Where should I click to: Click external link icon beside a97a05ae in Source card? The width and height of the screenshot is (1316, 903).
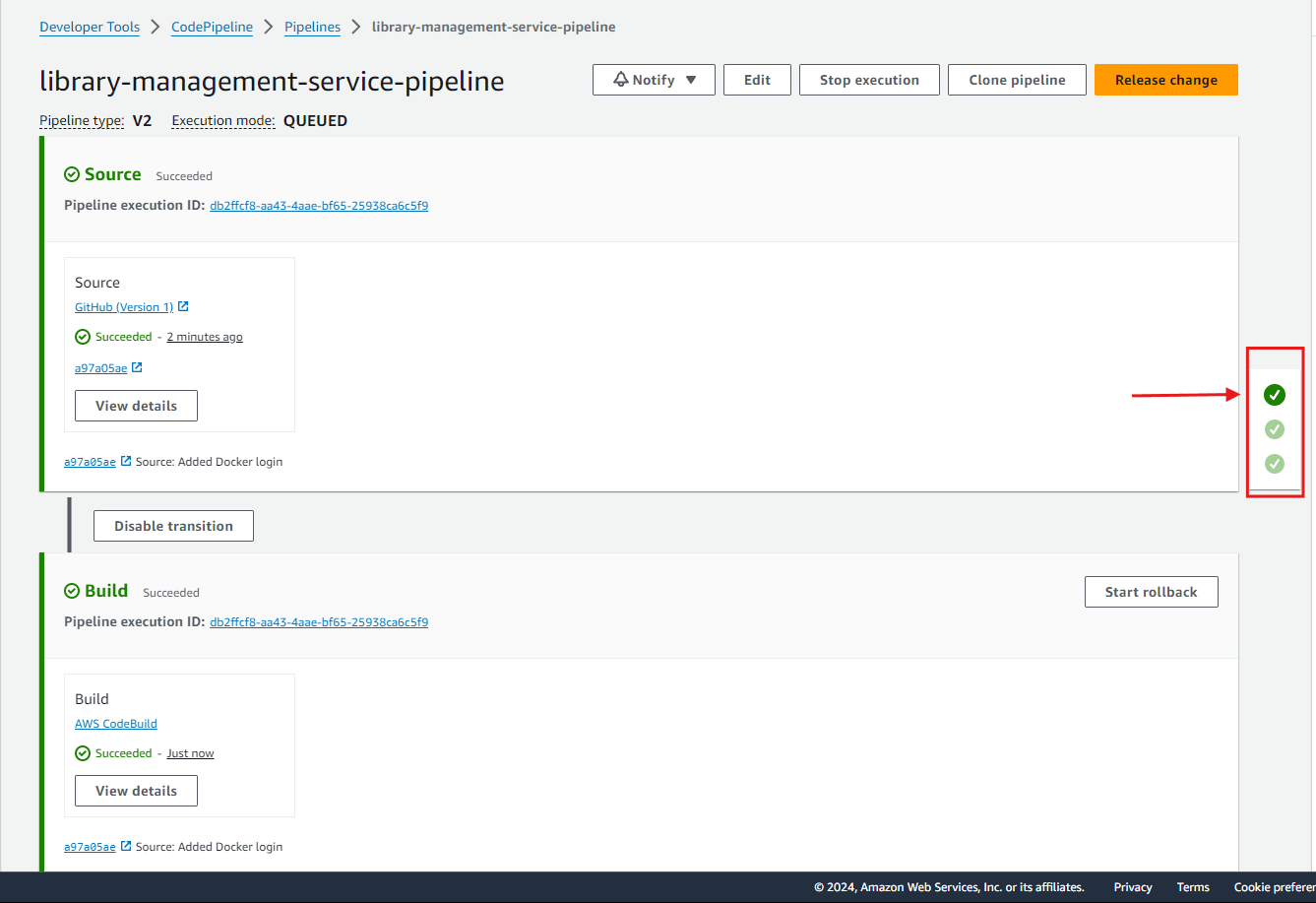137,367
